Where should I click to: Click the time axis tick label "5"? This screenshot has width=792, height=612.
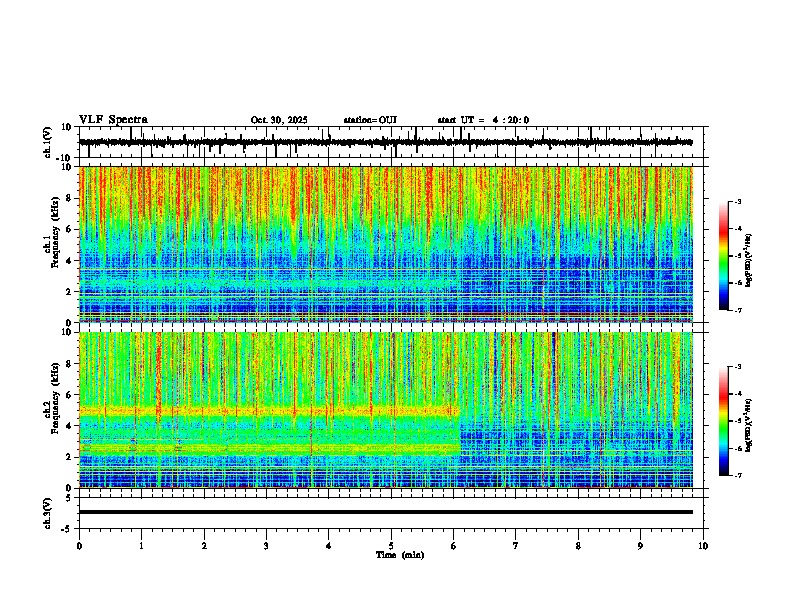pos(391,546)
